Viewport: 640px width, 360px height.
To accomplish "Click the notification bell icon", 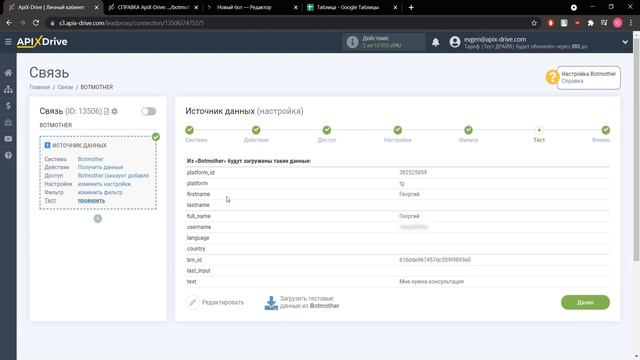I will click(x=436, y=42).
